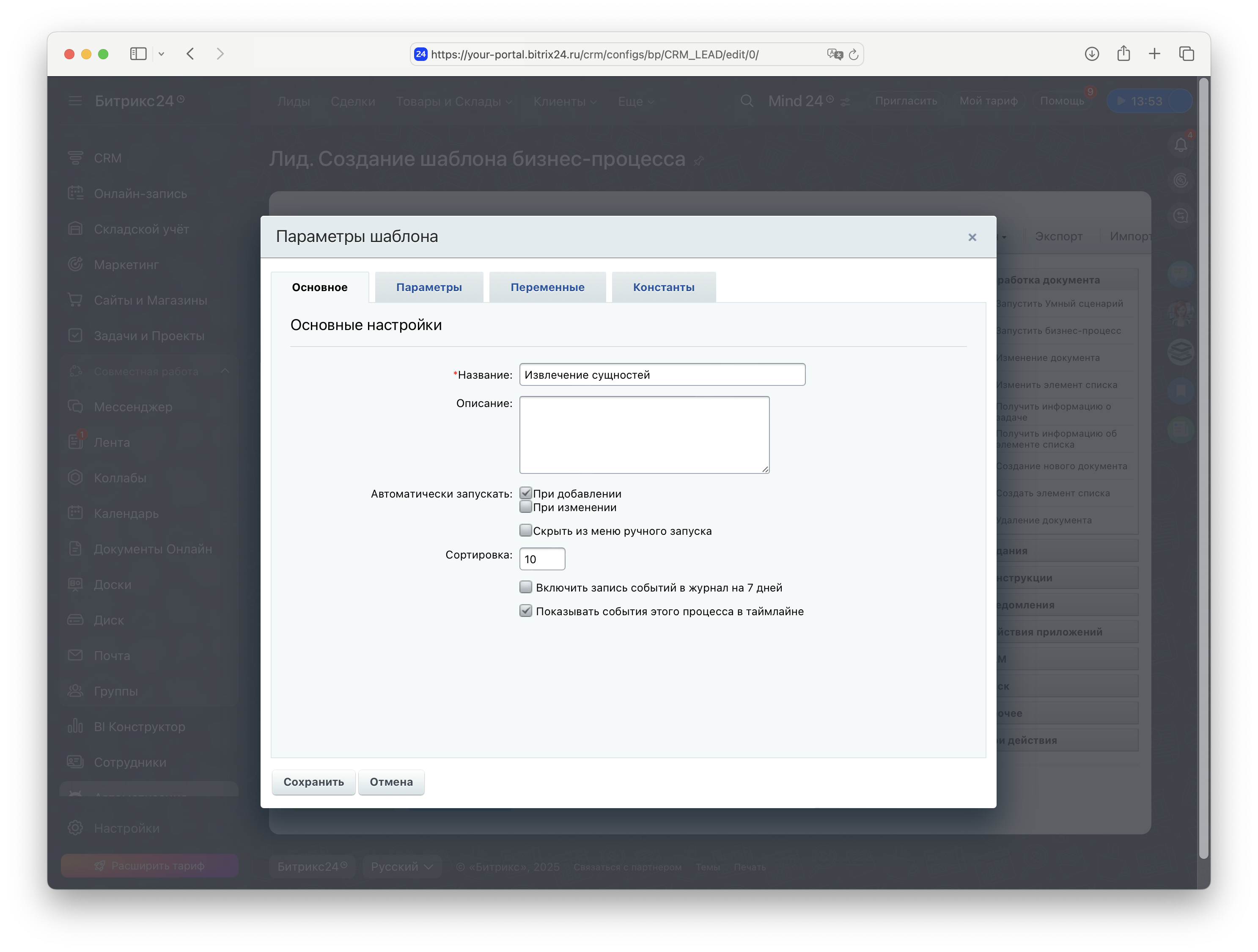This screenshot has width=1258, height=952.
Task: Open the Переменные tab
Action: point(547,287)
